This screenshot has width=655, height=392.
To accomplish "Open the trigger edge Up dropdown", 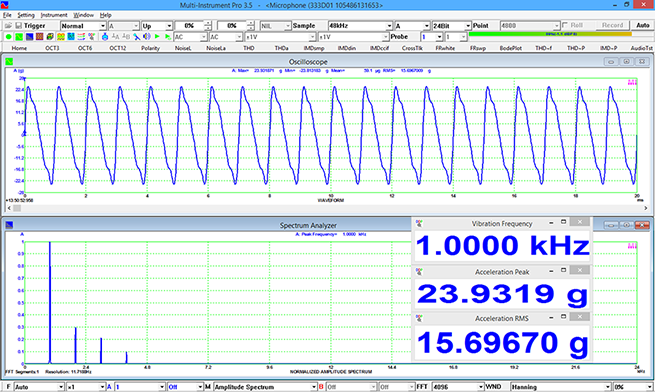I will pos(157,26).
